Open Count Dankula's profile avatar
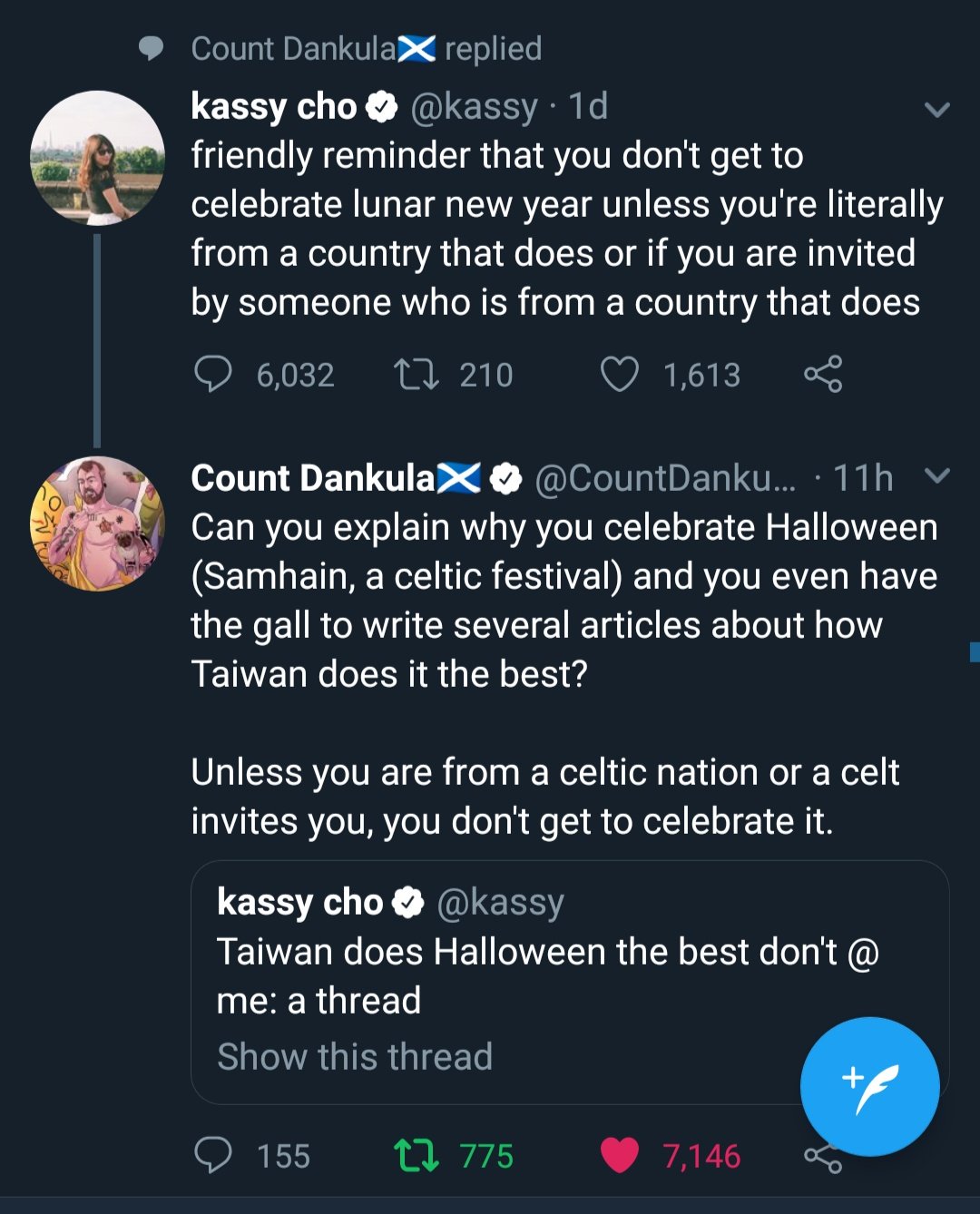The height and width of the screenshot is (1214, 980). (x=97, y=524)
